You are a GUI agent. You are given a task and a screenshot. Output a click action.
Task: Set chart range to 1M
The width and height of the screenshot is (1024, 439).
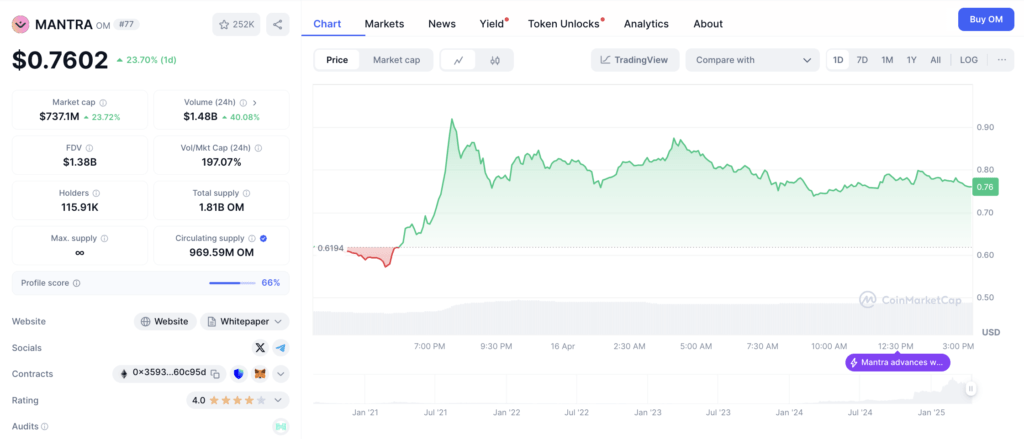point(887,60)
